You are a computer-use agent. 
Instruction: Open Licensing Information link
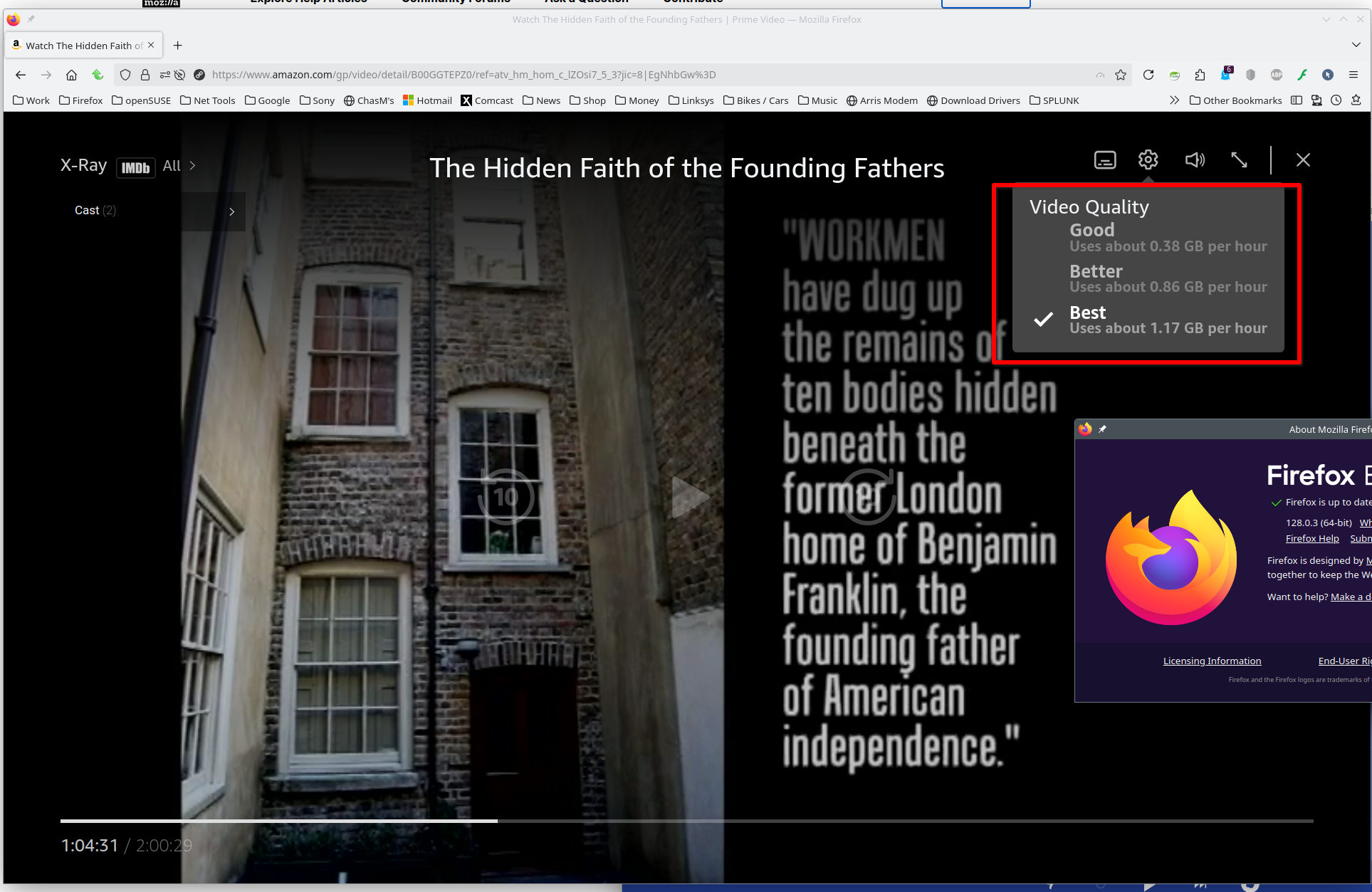(x=1212, y=661)
